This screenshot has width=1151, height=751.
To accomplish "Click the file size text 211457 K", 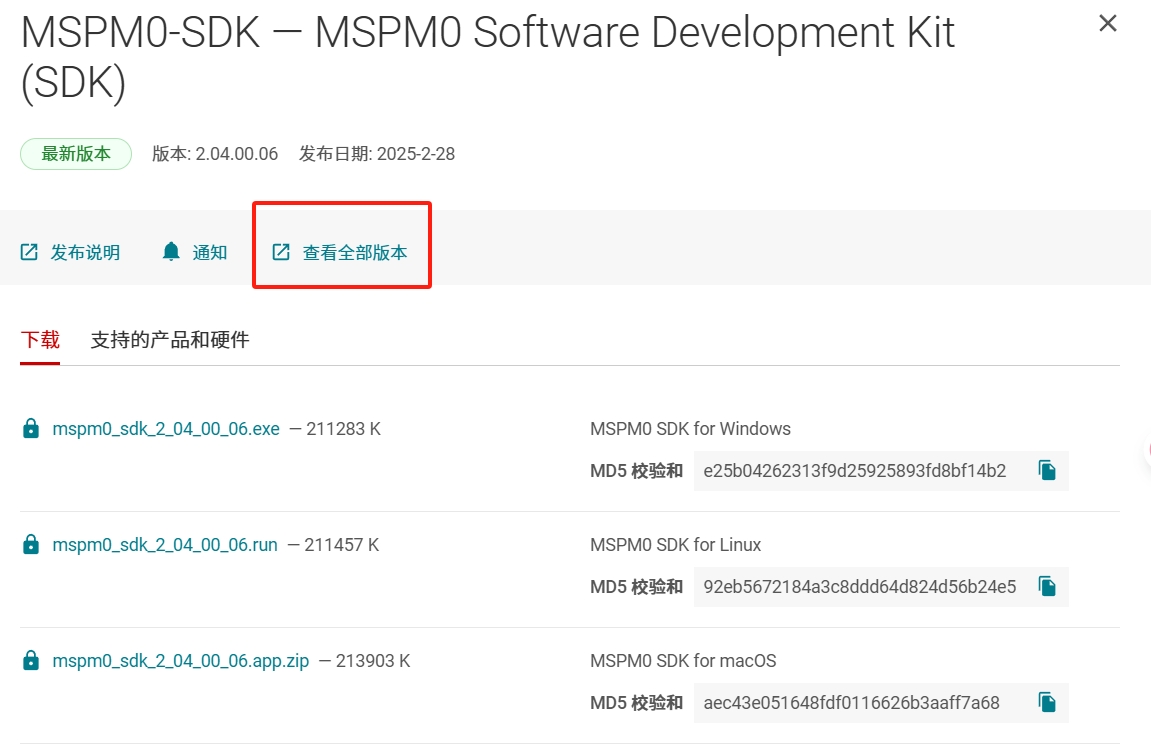I will pos(341,545).
